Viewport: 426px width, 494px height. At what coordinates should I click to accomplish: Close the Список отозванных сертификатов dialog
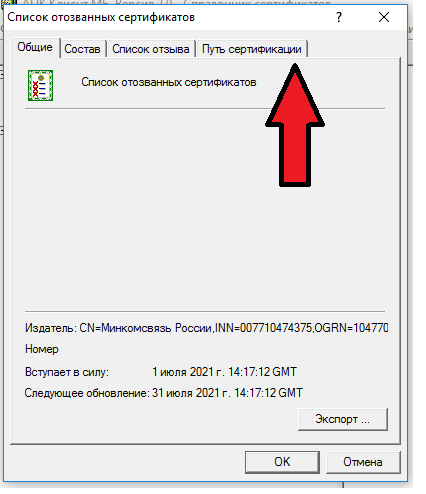click(384, 17)
